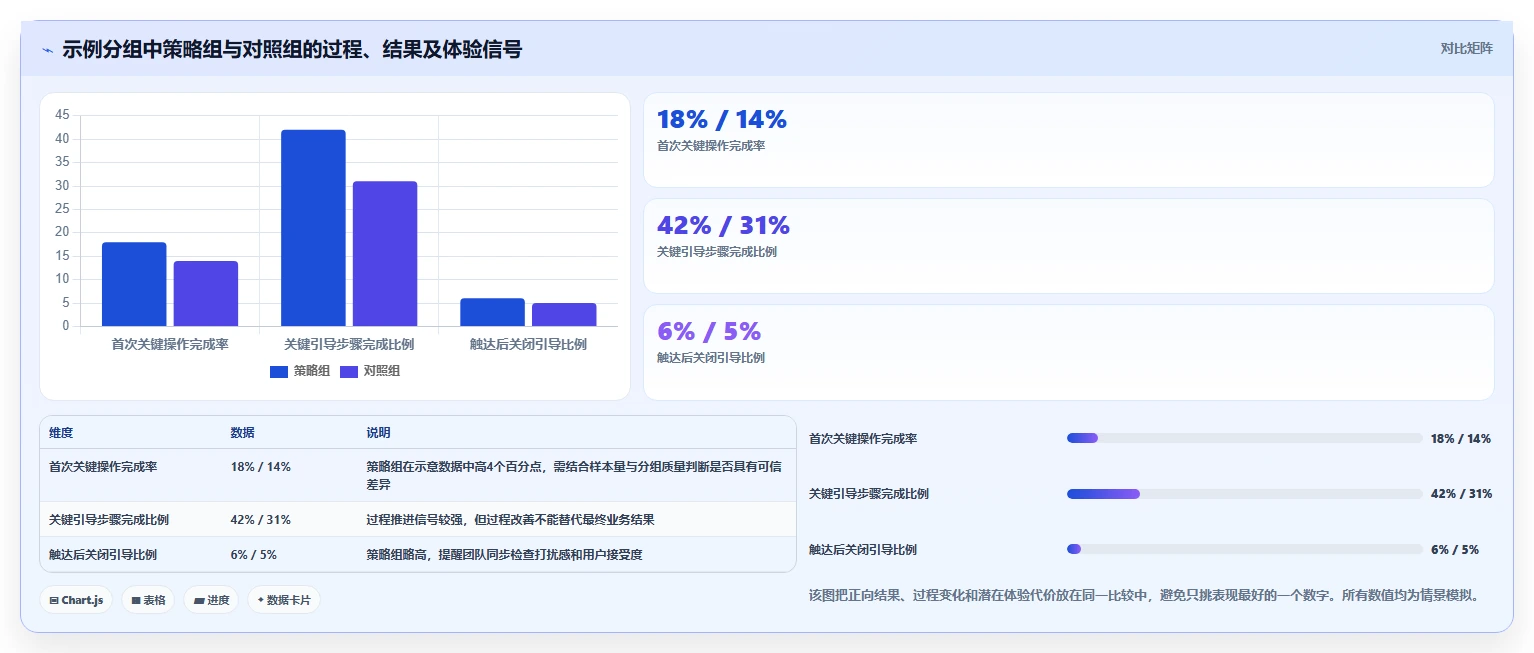Click the lightning icon beside the header title
The image size is (1534, 653).
[47, 50]
